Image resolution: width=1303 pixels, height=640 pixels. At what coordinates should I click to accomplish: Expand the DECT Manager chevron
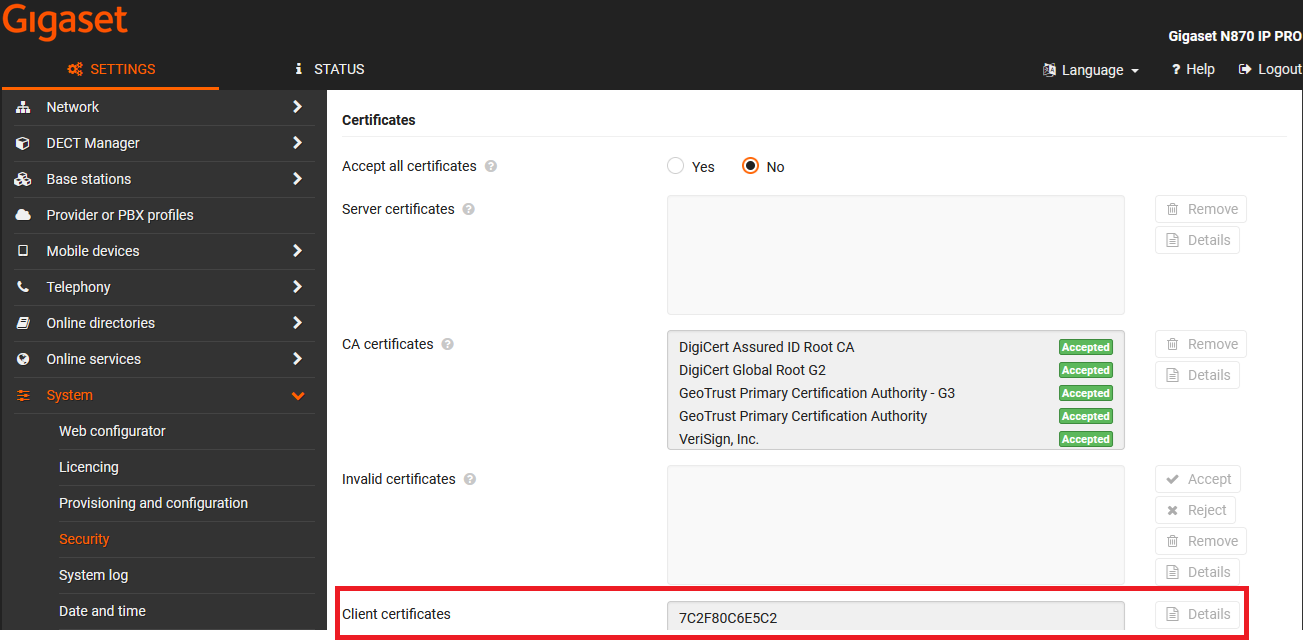[x=297, y=143]
